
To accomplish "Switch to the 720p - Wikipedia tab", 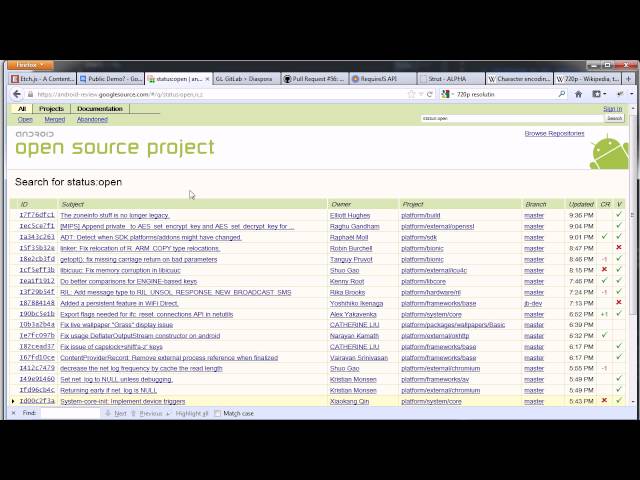I will [x=587, y=79].
